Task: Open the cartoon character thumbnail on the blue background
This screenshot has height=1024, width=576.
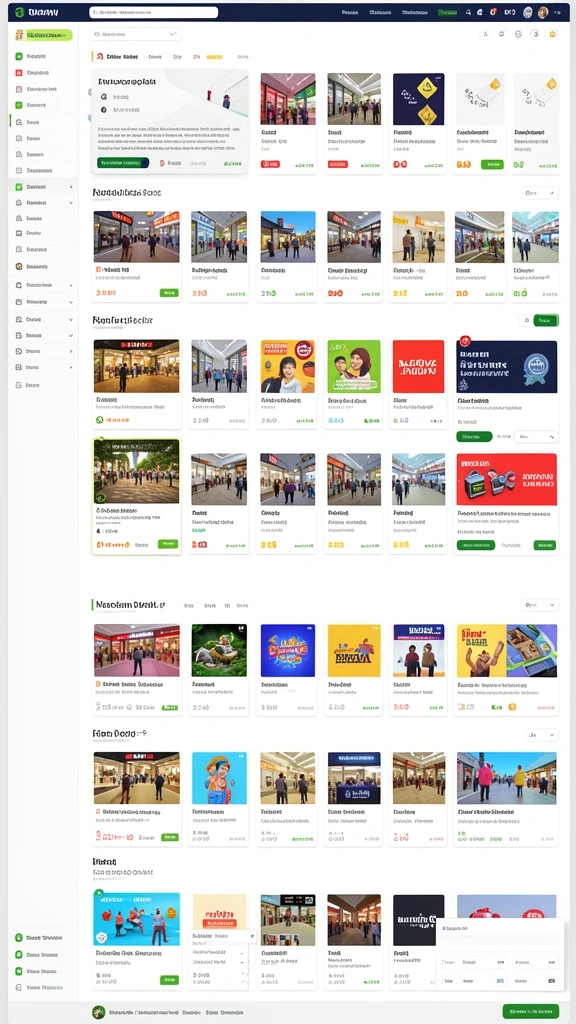Action: [x=219, y=778]
